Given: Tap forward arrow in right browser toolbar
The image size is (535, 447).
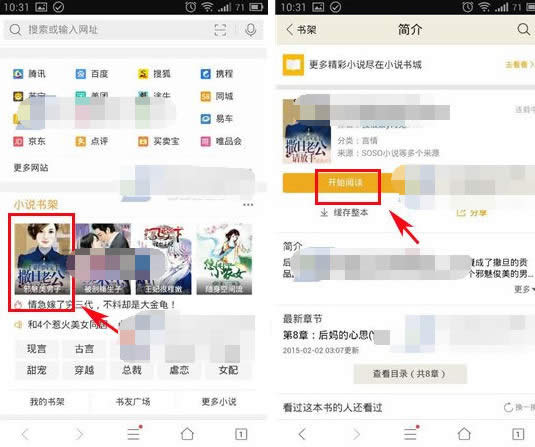Looking at the screenshot, I should (356, 434).
